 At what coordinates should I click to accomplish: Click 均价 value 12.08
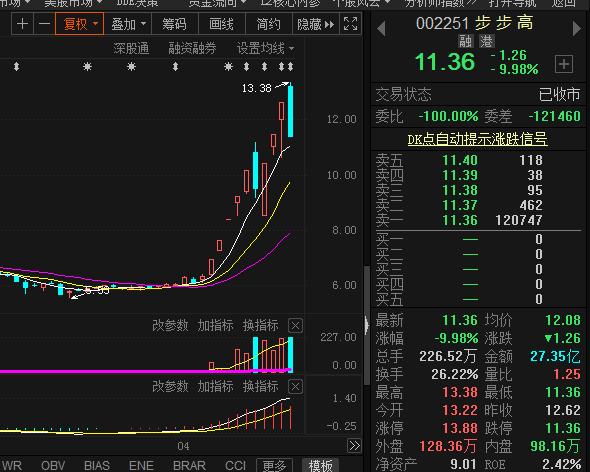point(563,320)
